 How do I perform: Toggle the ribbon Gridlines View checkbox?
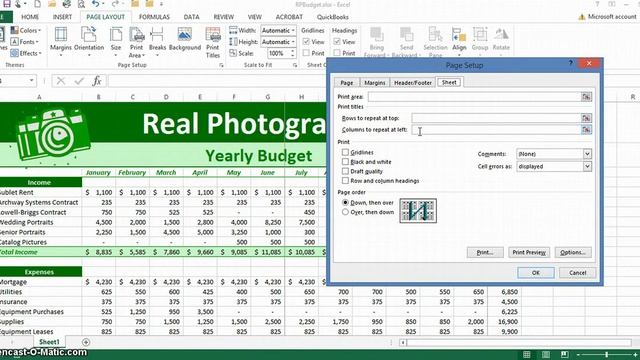306,42
